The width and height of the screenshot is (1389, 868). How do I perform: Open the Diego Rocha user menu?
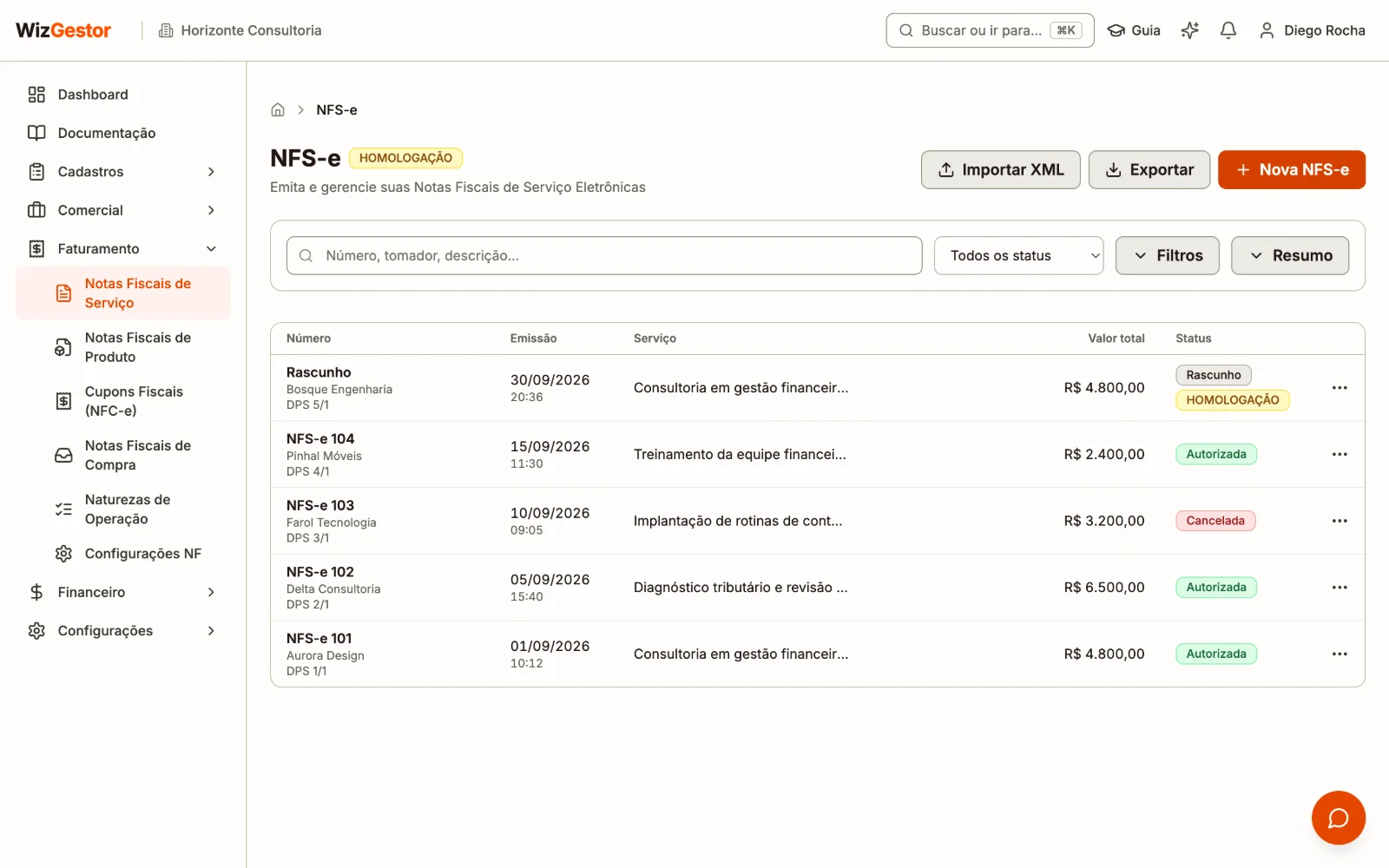point(1312,30)
